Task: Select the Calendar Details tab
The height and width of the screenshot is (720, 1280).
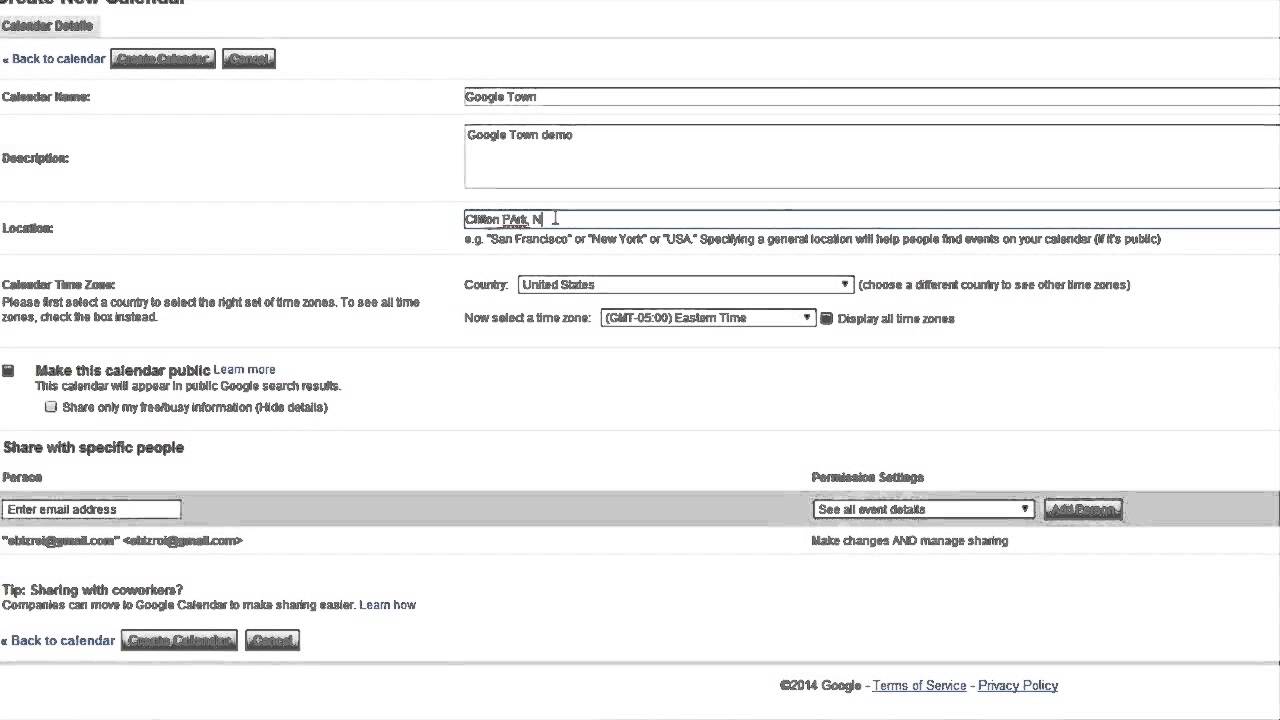Action: pyautogui.click(x=47, y=26)
